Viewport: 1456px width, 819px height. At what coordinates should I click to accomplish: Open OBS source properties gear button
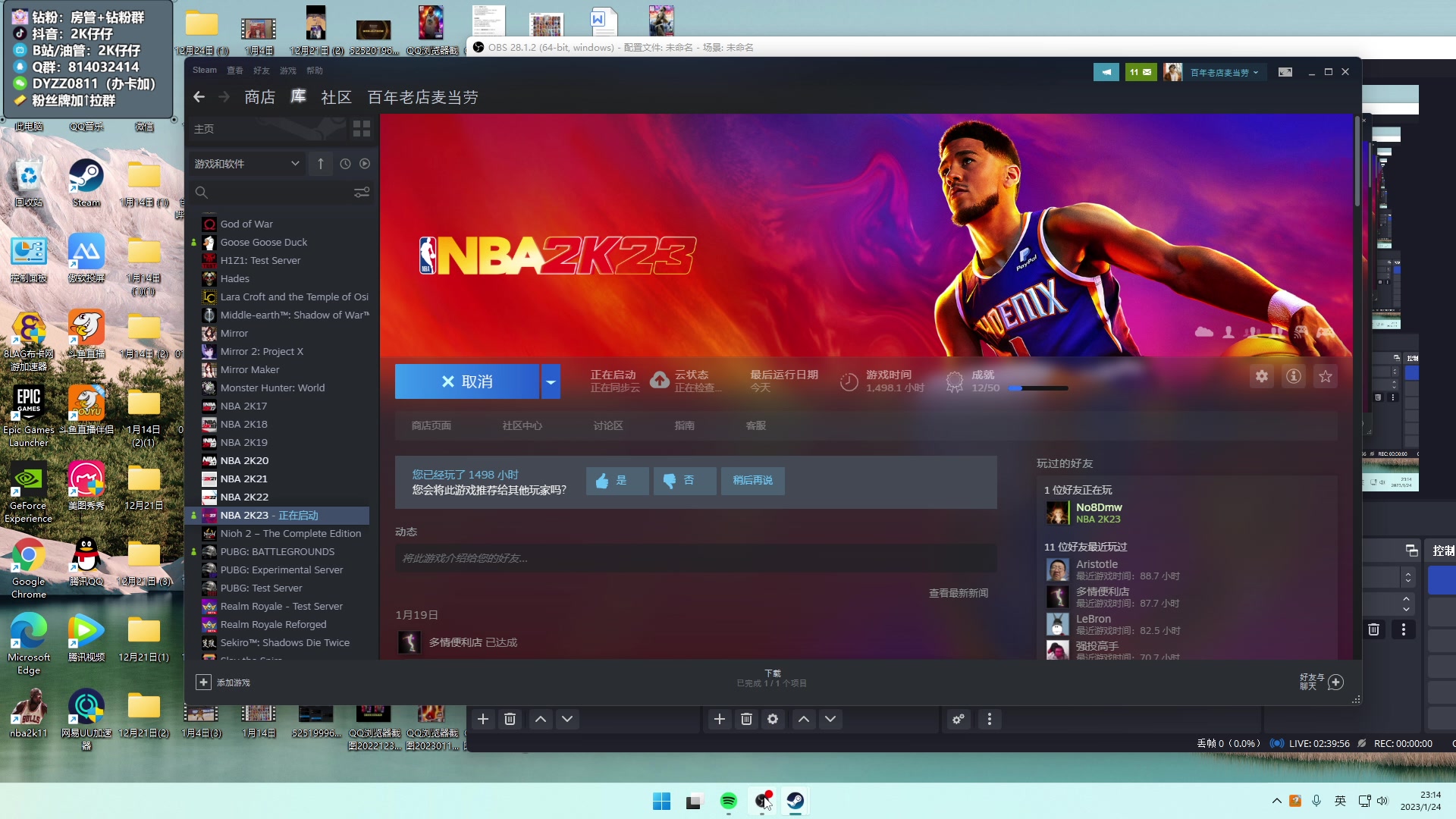tap(773, 719)
